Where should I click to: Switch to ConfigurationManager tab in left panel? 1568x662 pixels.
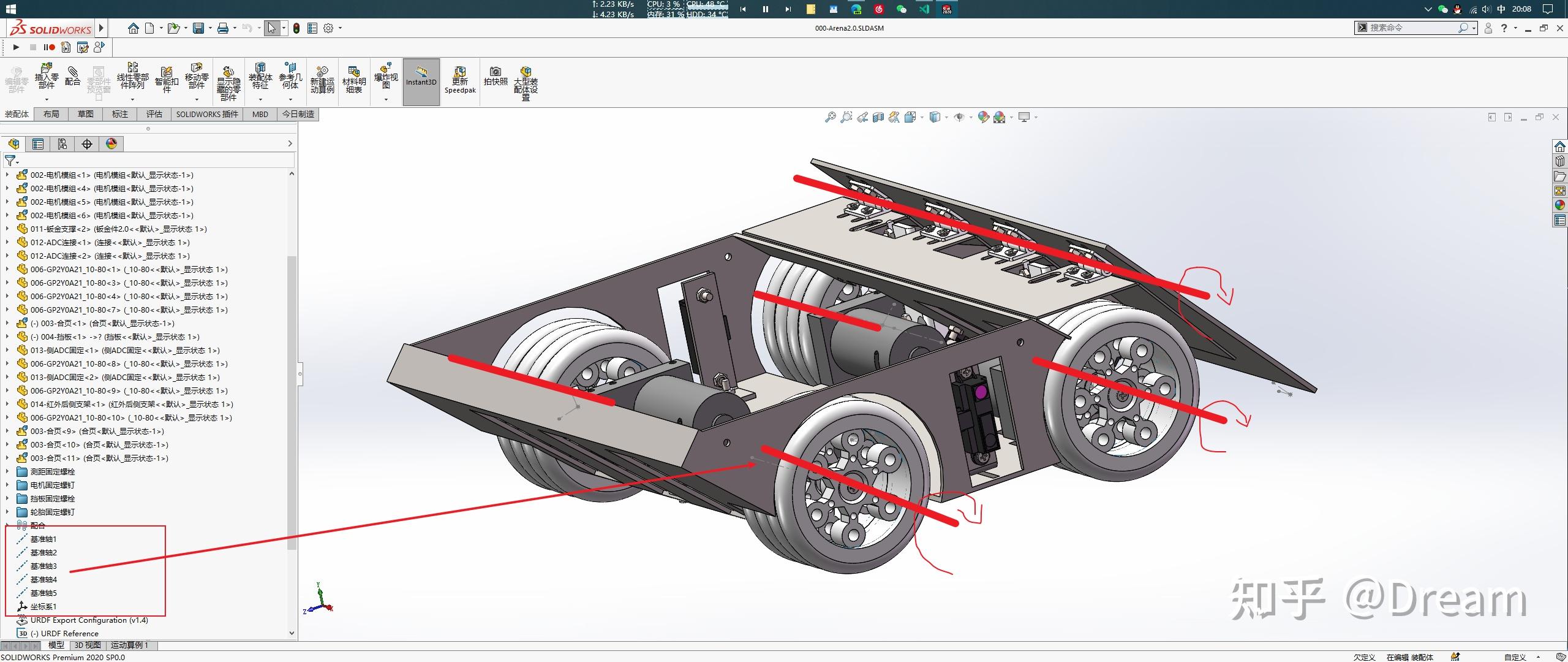click(x=62, y=144)
